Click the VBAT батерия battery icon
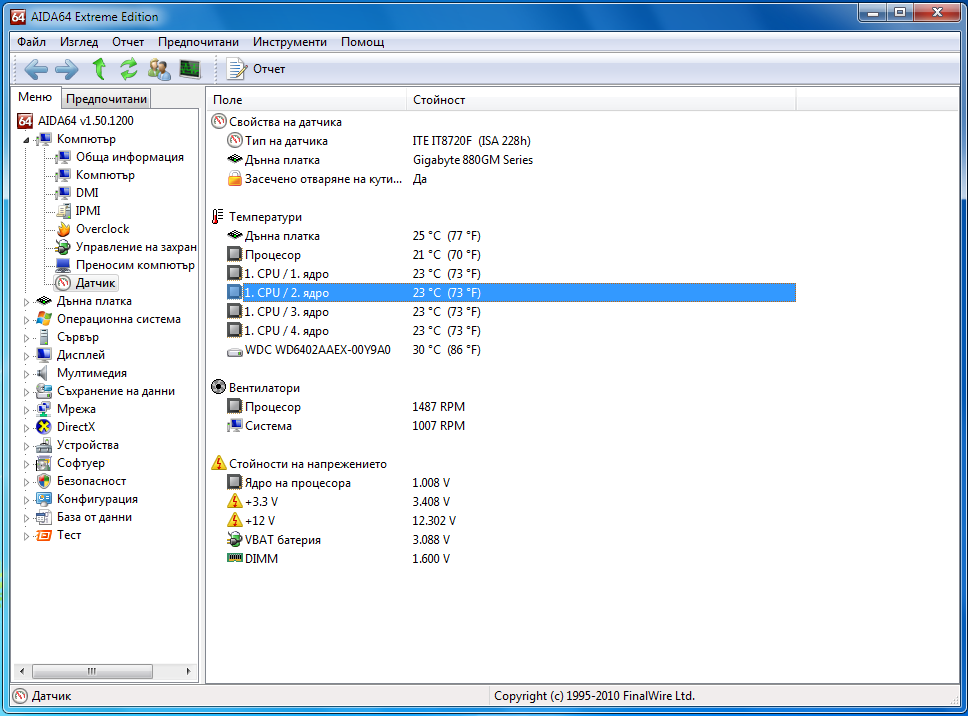This screenshot has height=716, width=968. [x=235, y=539]
